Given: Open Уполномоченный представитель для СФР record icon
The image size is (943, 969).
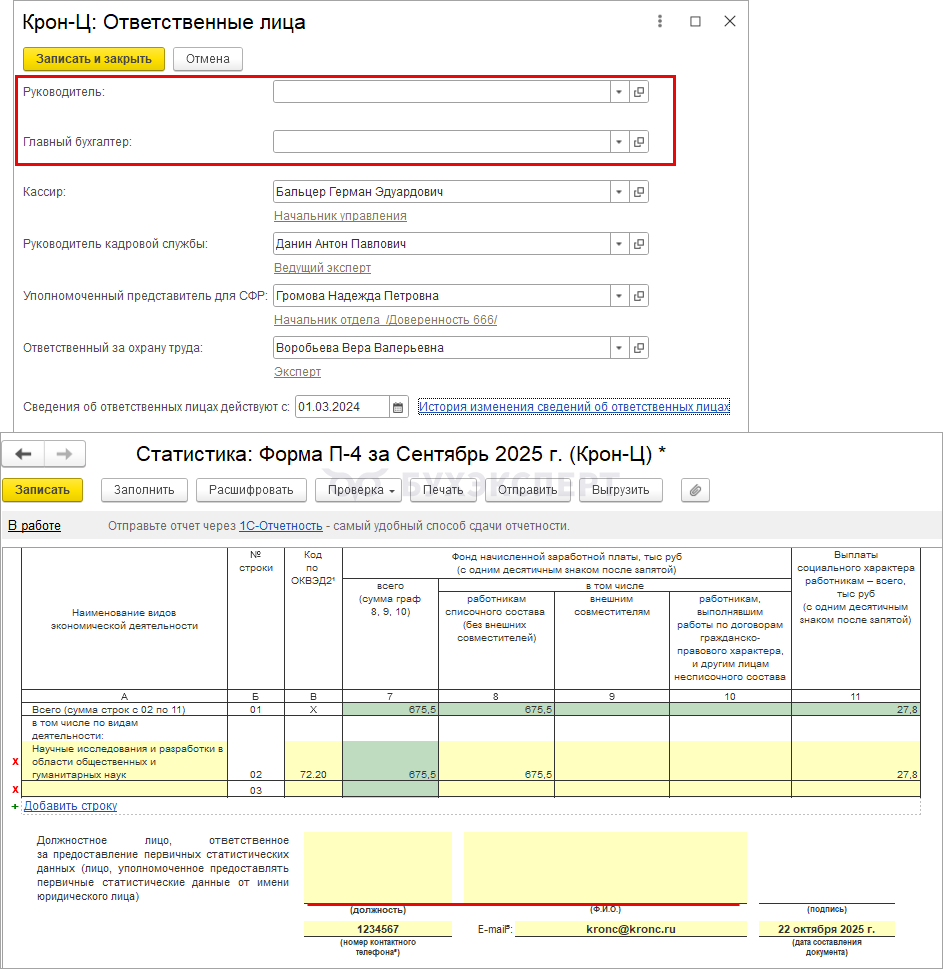Looking at the screenshot, I should click(x=639, y=296).
